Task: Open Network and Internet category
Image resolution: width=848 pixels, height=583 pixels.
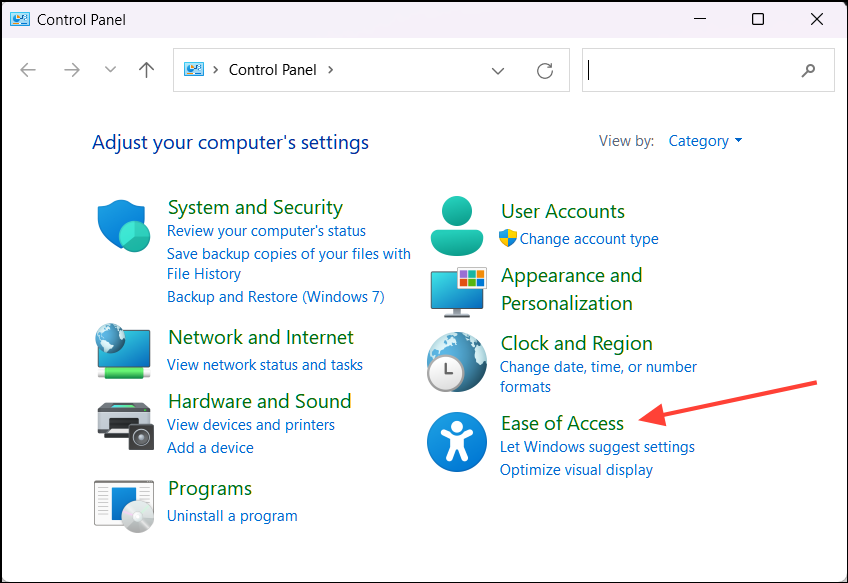Action: point(261,337)
